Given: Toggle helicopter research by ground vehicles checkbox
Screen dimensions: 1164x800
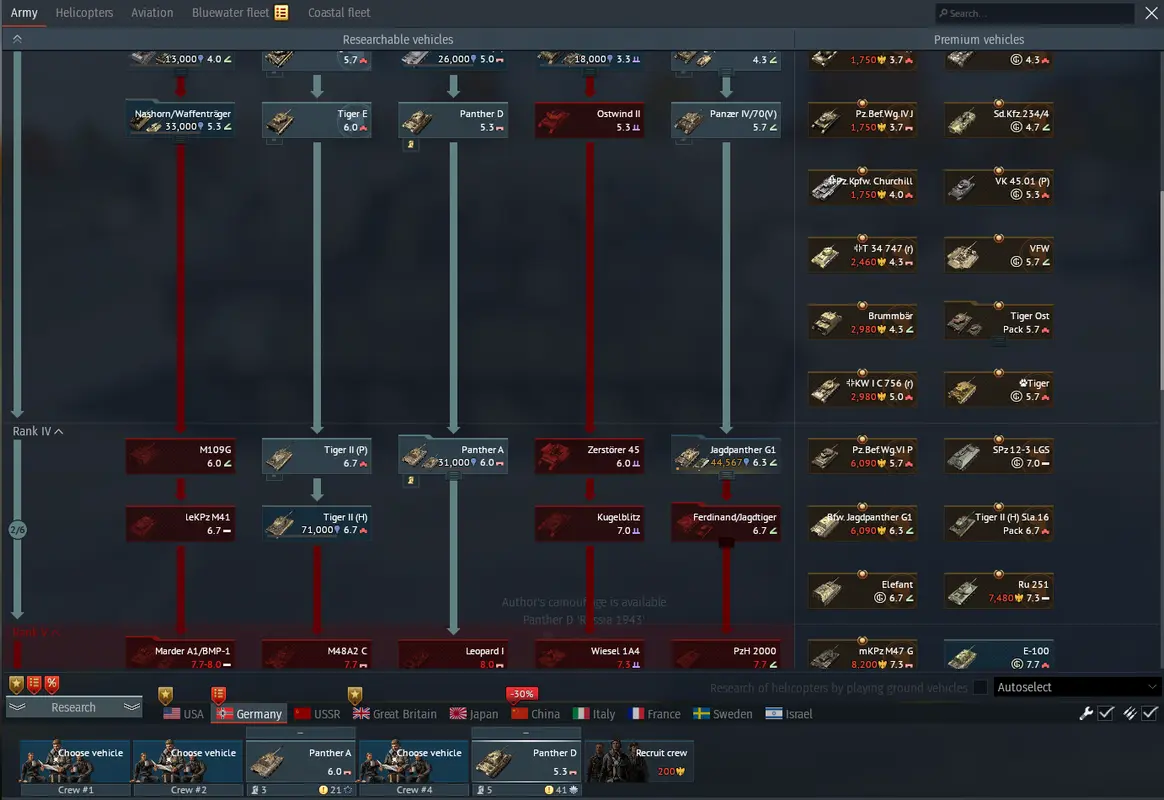Looking at the screenshot, I should click(980, 687).
